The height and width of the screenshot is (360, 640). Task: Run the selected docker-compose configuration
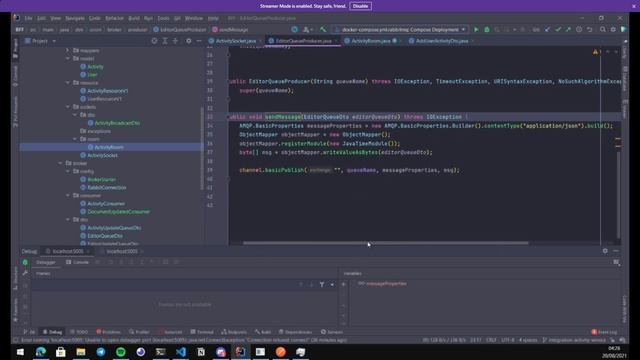click(x=476, y=29)
